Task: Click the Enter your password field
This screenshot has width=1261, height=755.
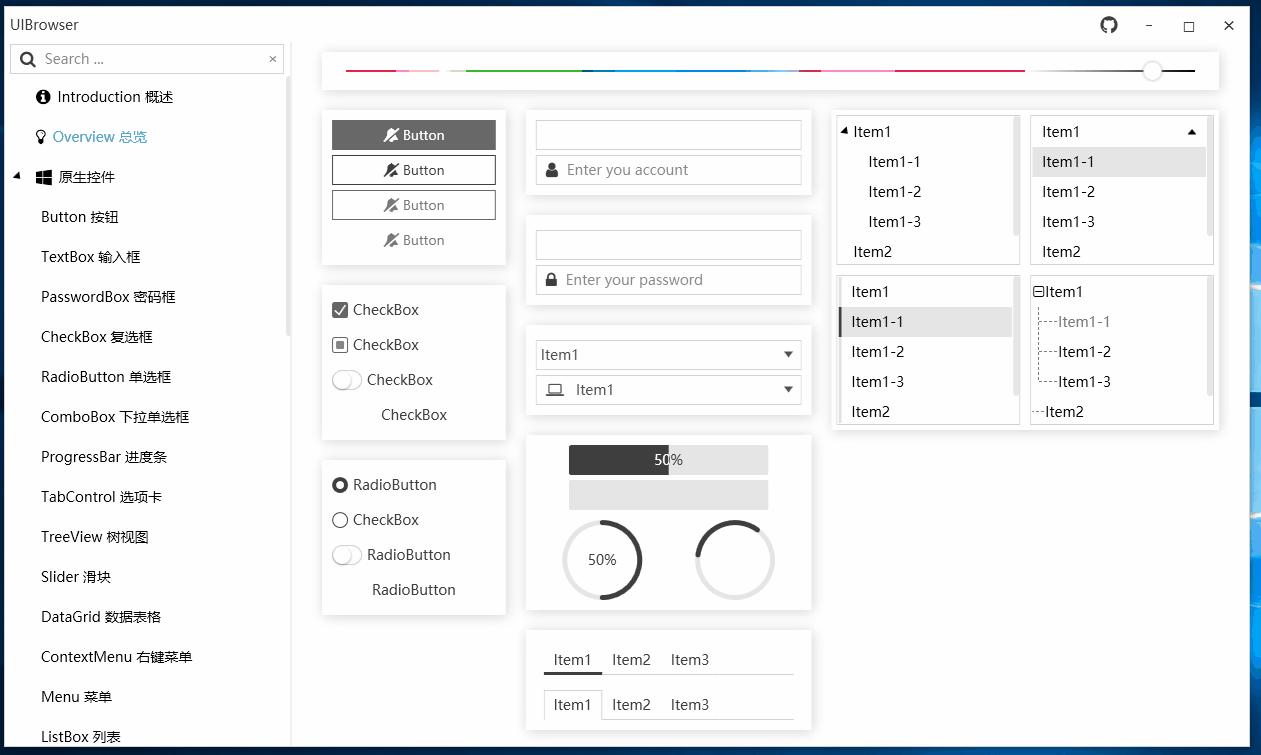Action: 669,280
